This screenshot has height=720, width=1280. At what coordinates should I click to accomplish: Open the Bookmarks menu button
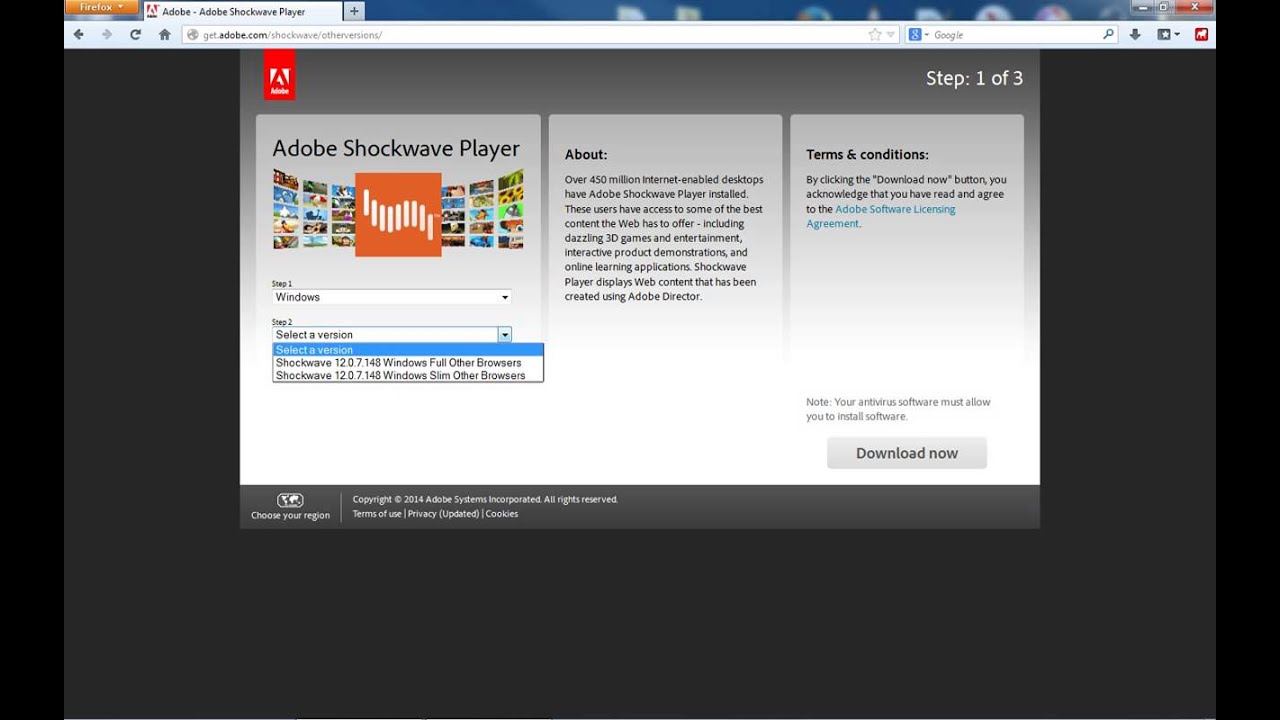pyautogui.click(x=1168, y=35)
